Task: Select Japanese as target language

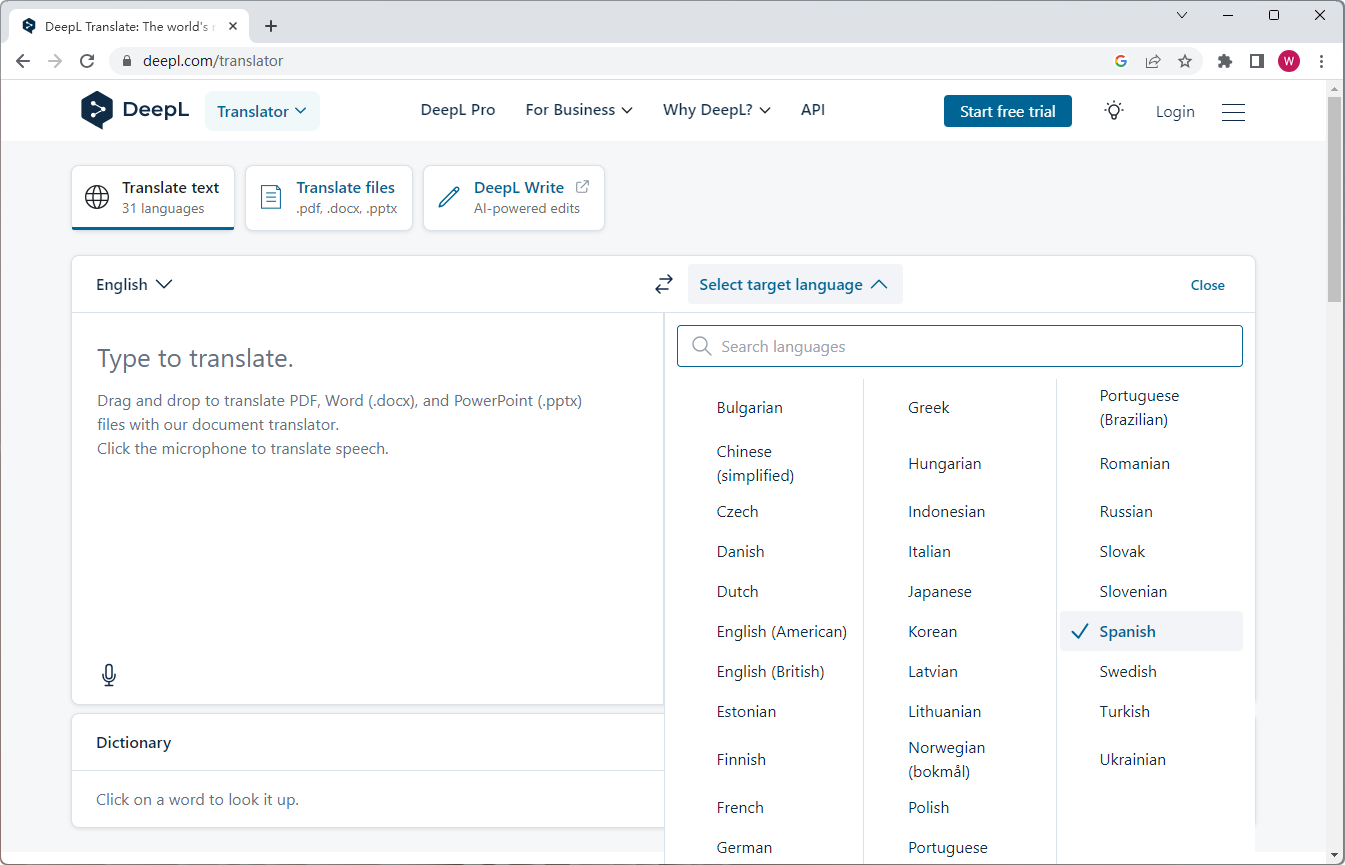Action: pyautogui.click(x=939, y=592)
